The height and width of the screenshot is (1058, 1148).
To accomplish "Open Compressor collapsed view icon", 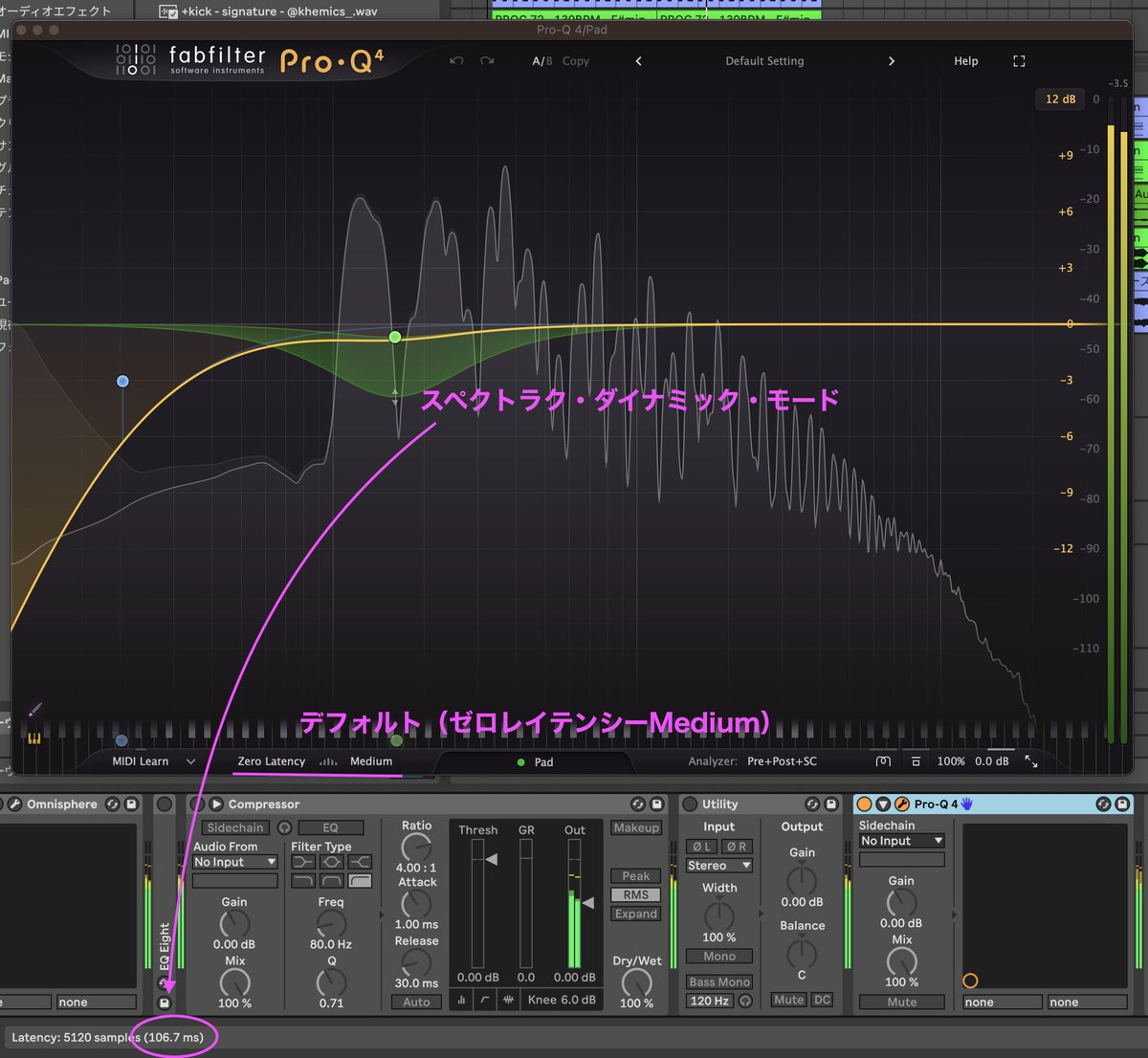I will [462, 1001].
